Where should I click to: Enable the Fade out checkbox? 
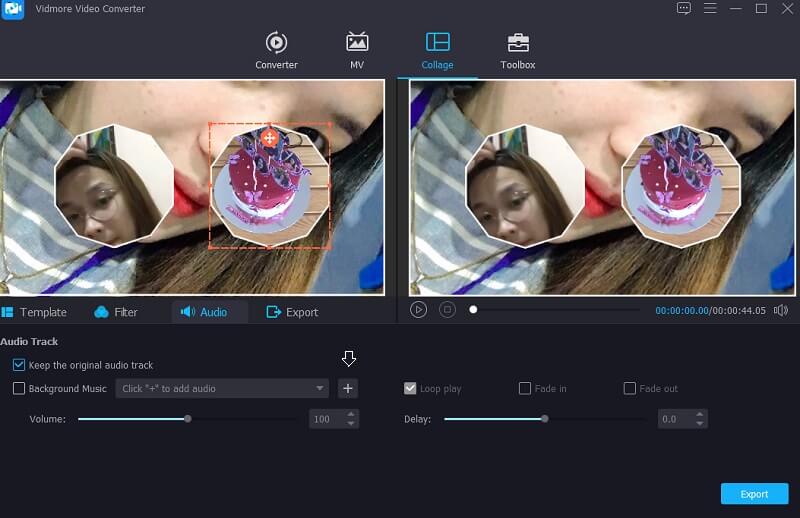[630, 389]
